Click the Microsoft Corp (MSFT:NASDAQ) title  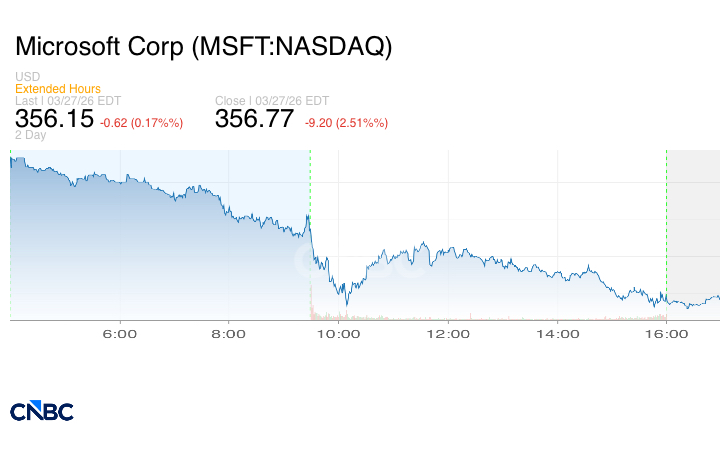coord(204,47)
